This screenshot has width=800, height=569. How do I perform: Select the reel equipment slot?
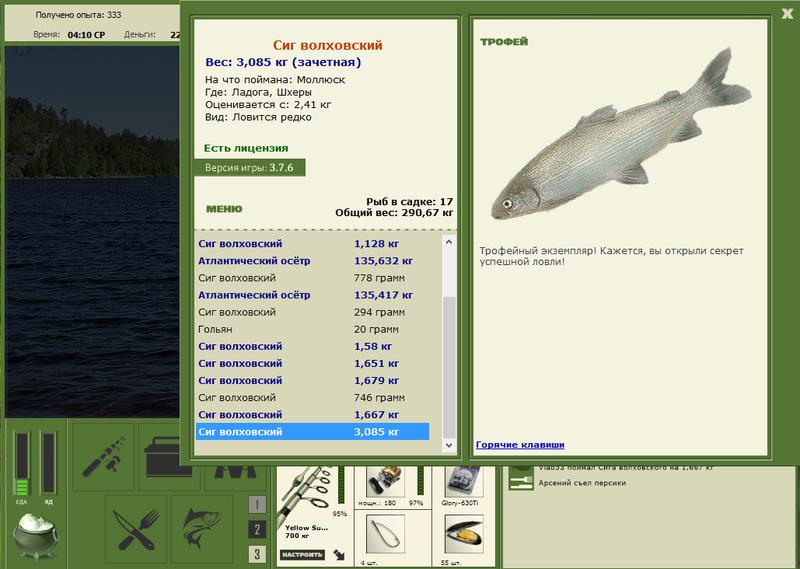[386, 480]
